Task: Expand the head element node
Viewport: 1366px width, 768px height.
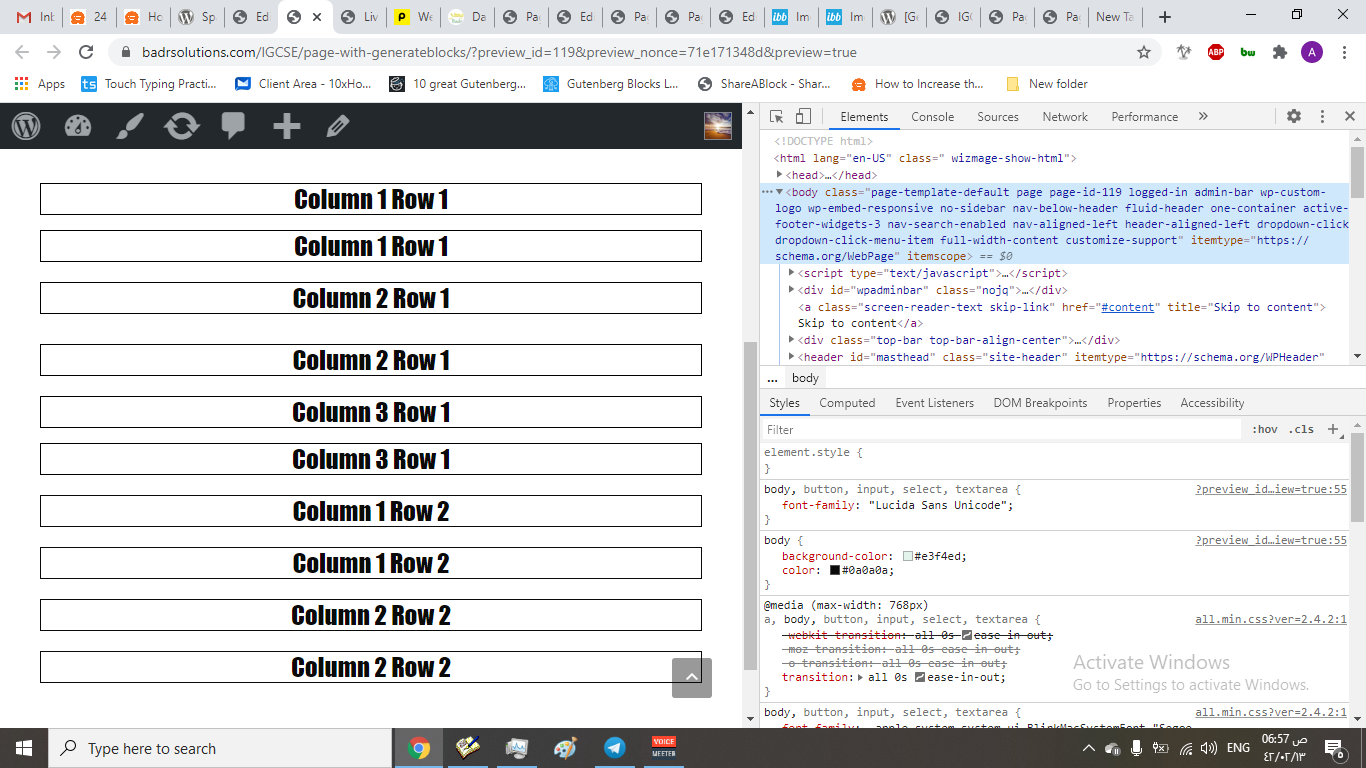Action: (x=780, y=175)
